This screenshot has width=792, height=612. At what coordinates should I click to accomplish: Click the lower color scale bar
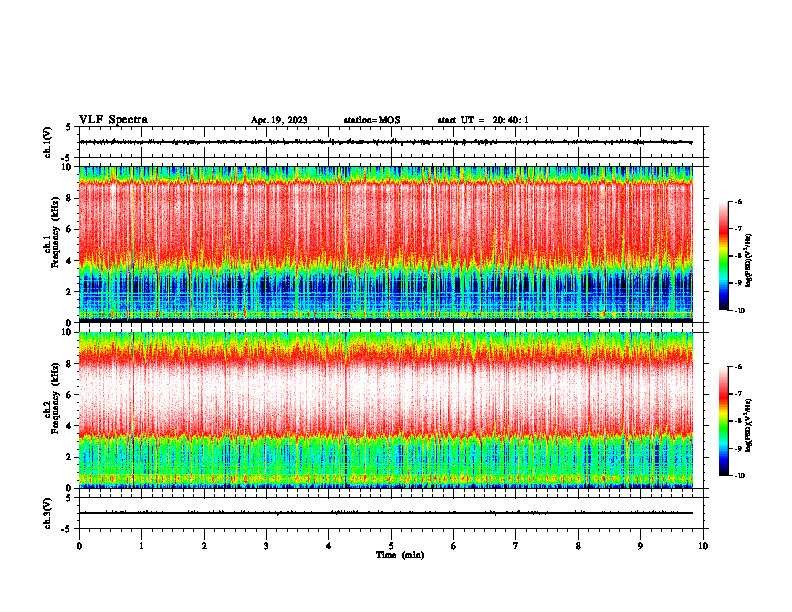click(x=723, y=421)
